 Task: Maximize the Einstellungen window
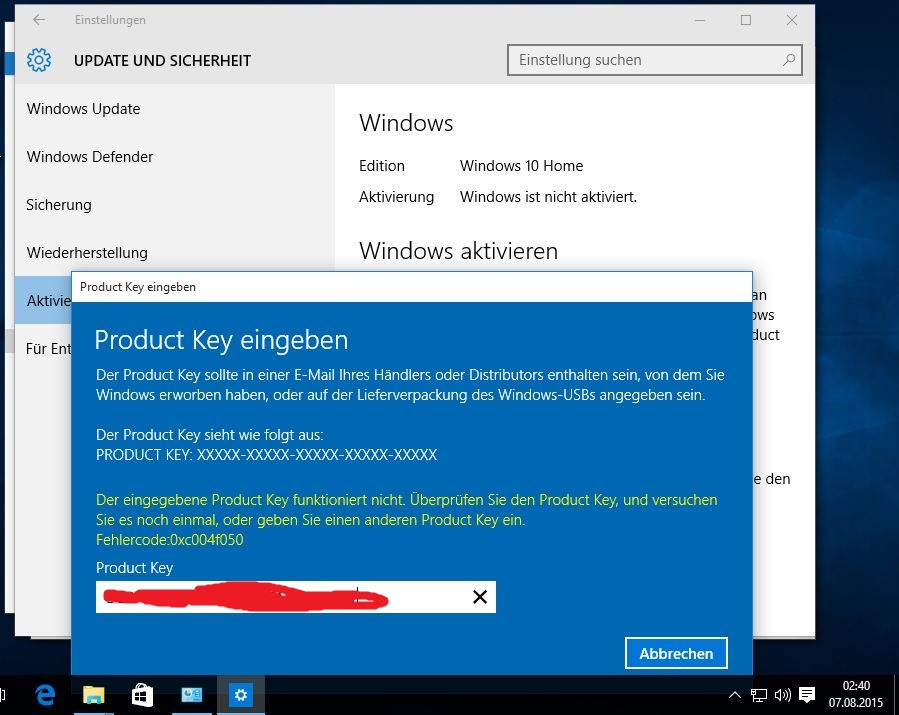746,20
